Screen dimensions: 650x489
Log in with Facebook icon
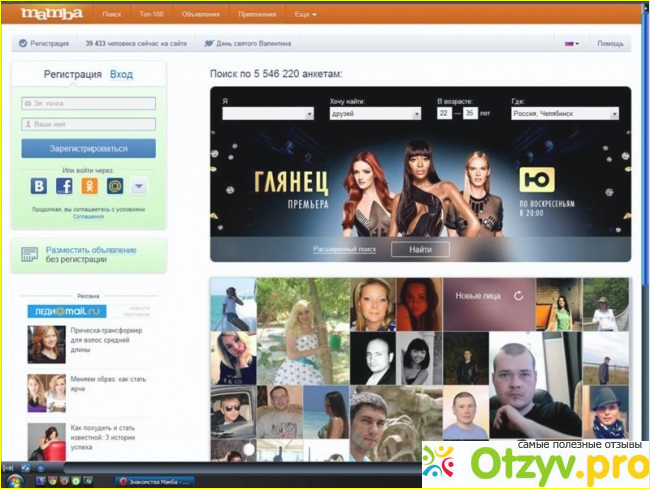[x=64, y=186]
